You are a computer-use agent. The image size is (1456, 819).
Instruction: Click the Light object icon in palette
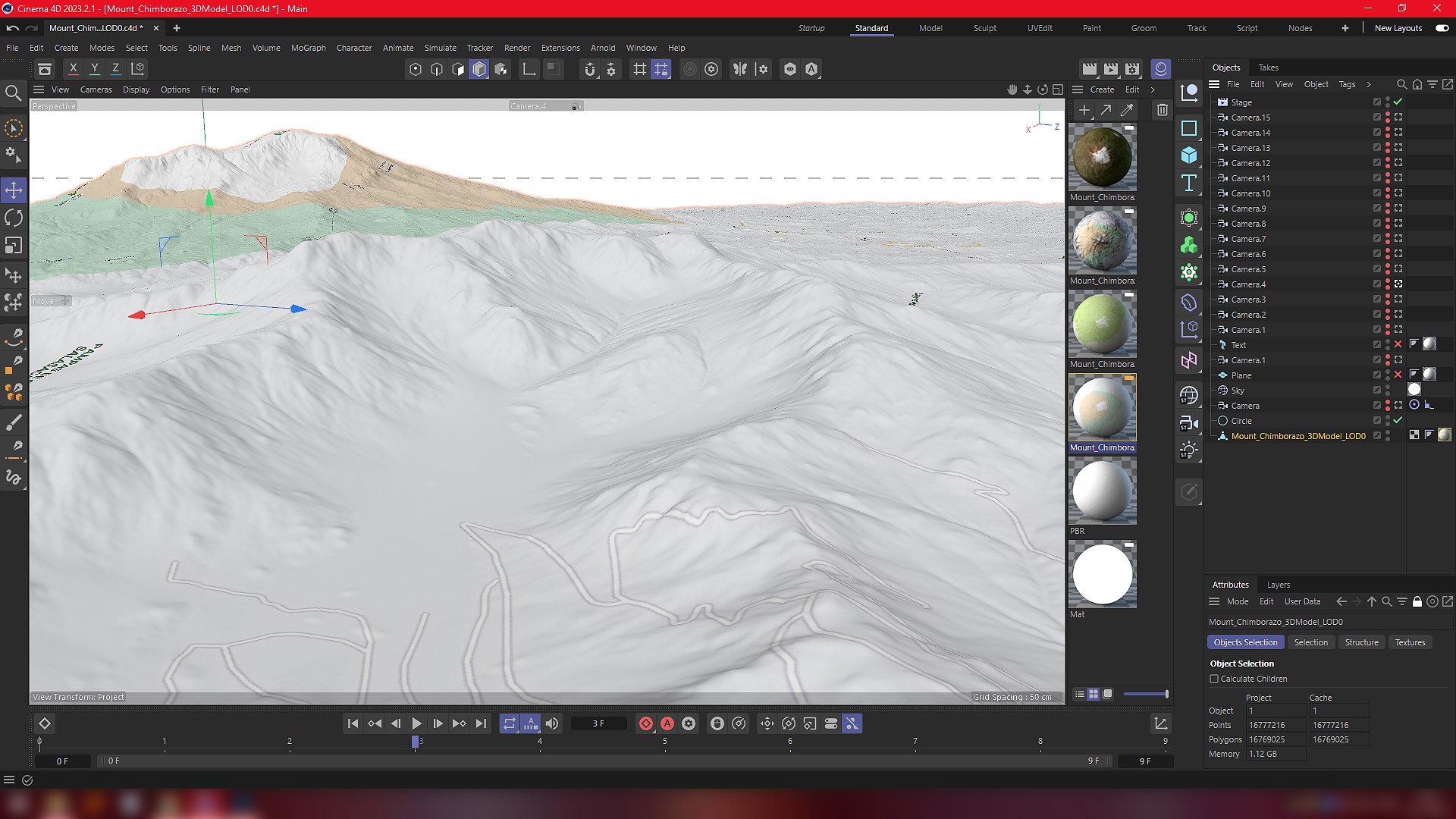(x=1188, y=450)
